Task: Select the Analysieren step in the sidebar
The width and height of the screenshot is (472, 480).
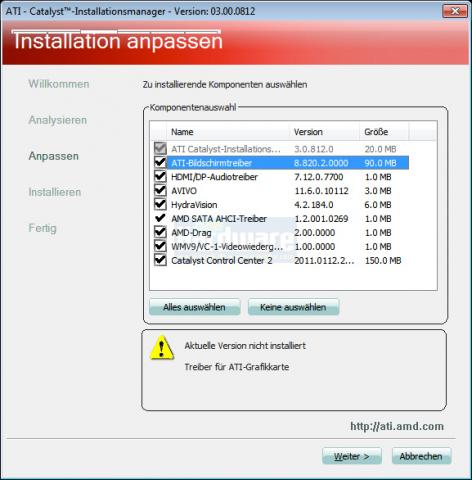Action: pyautogui.click(x=58, y=120)
